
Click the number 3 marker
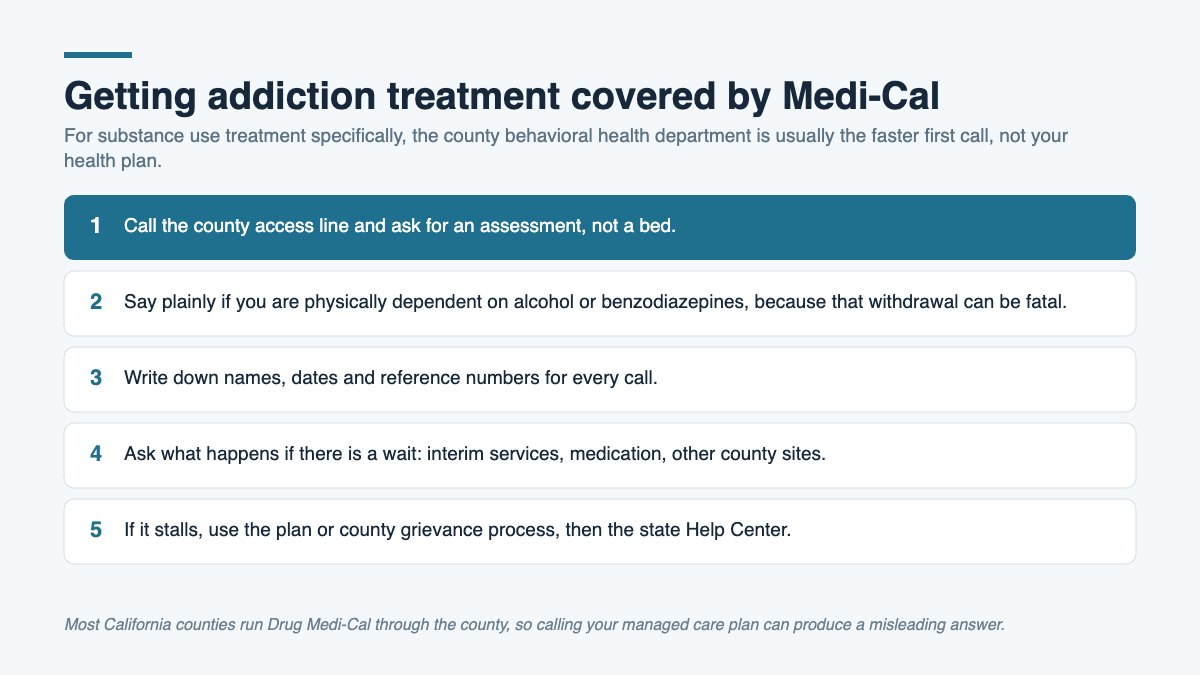point(96,378)
